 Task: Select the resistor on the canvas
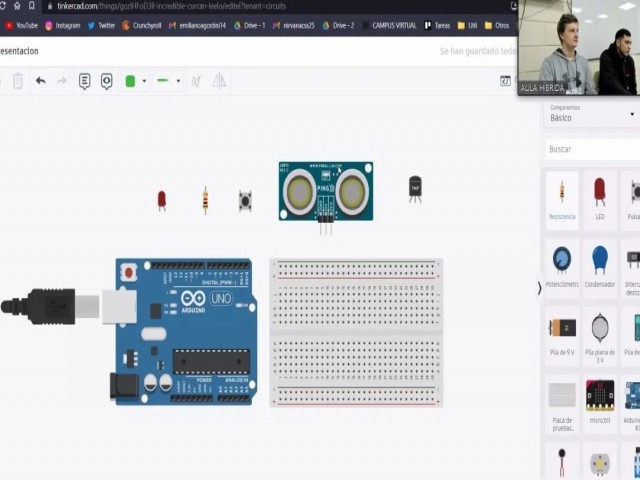tap(205, 200)
